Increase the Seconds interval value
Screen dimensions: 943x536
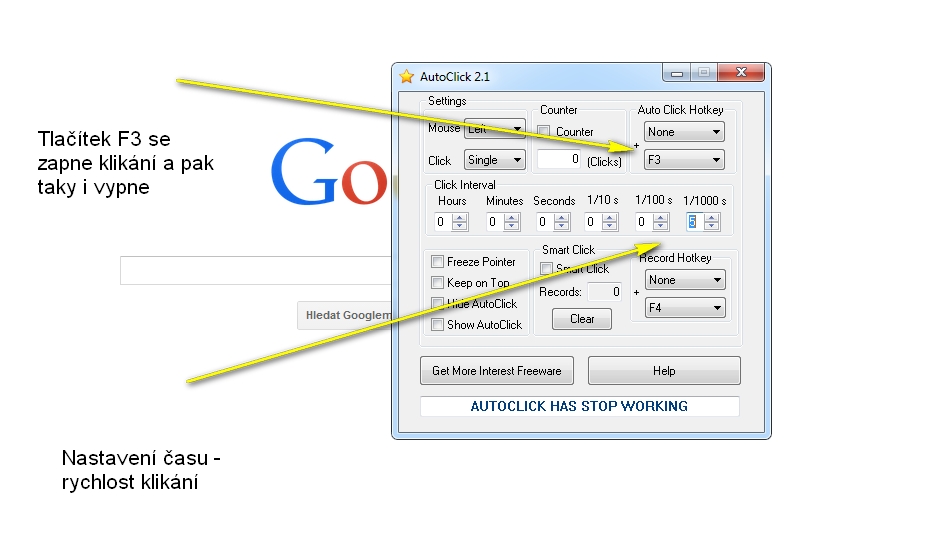(x=561, y=218)
